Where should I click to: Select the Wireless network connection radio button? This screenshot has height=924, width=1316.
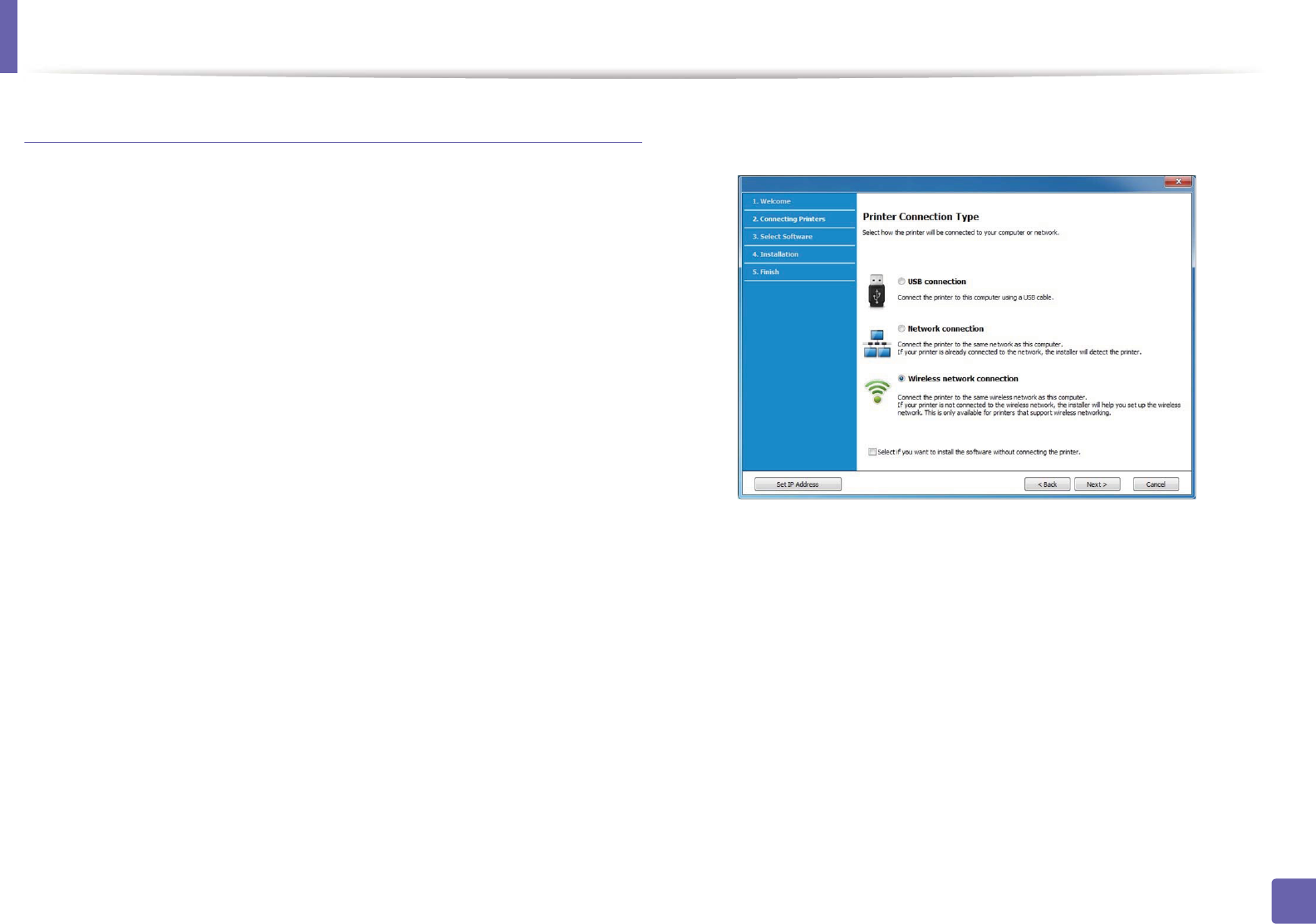pos(901,379)
